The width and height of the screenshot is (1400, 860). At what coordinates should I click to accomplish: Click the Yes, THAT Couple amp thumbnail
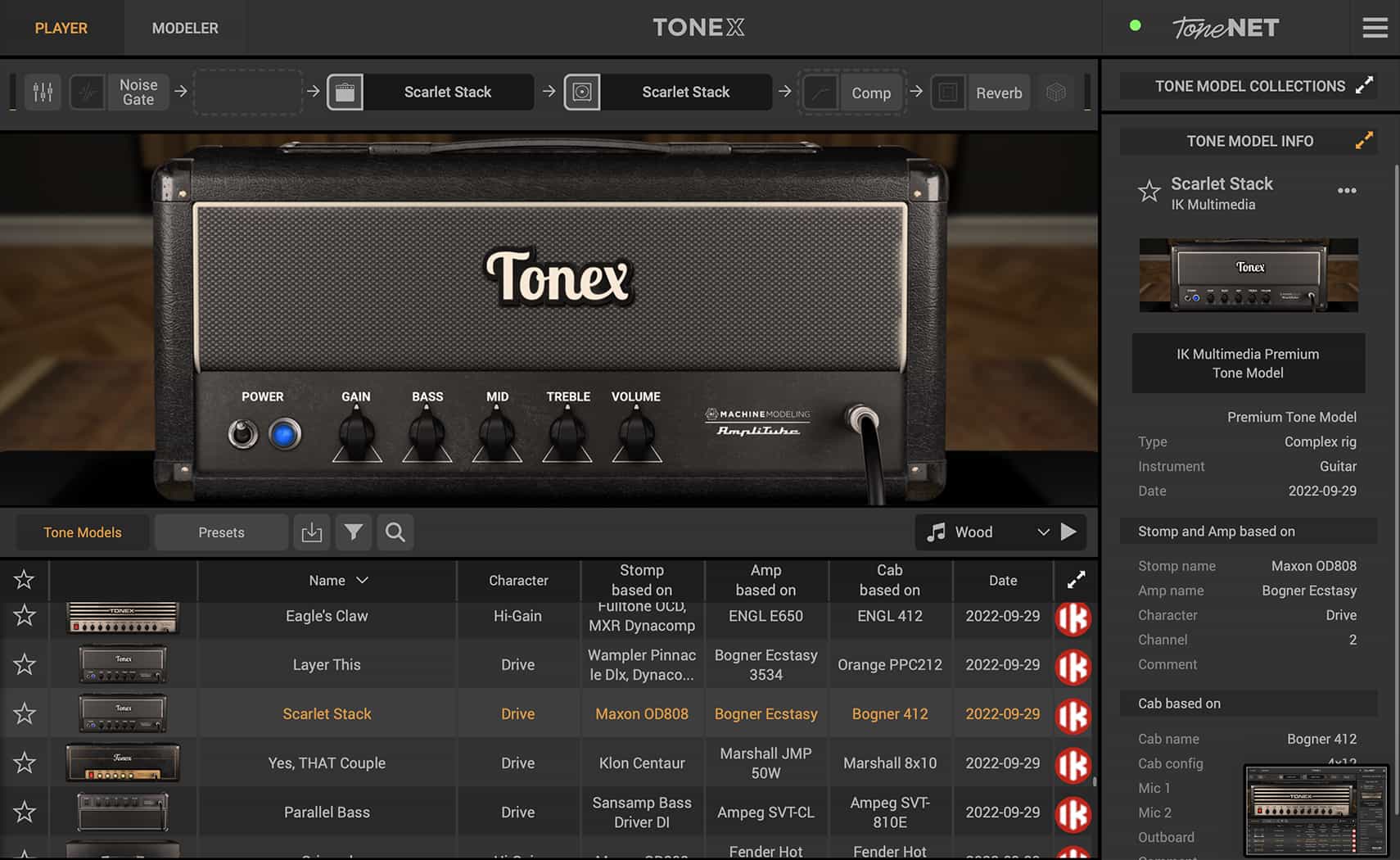coord(123,763)
